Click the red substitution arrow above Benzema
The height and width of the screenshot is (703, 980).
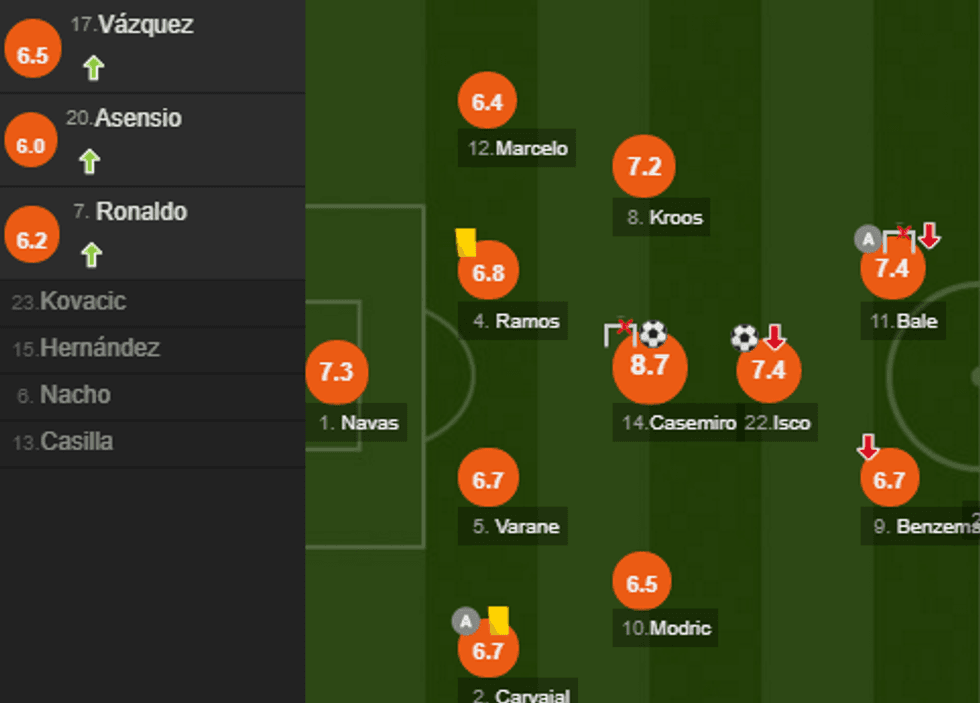(868, 447)
